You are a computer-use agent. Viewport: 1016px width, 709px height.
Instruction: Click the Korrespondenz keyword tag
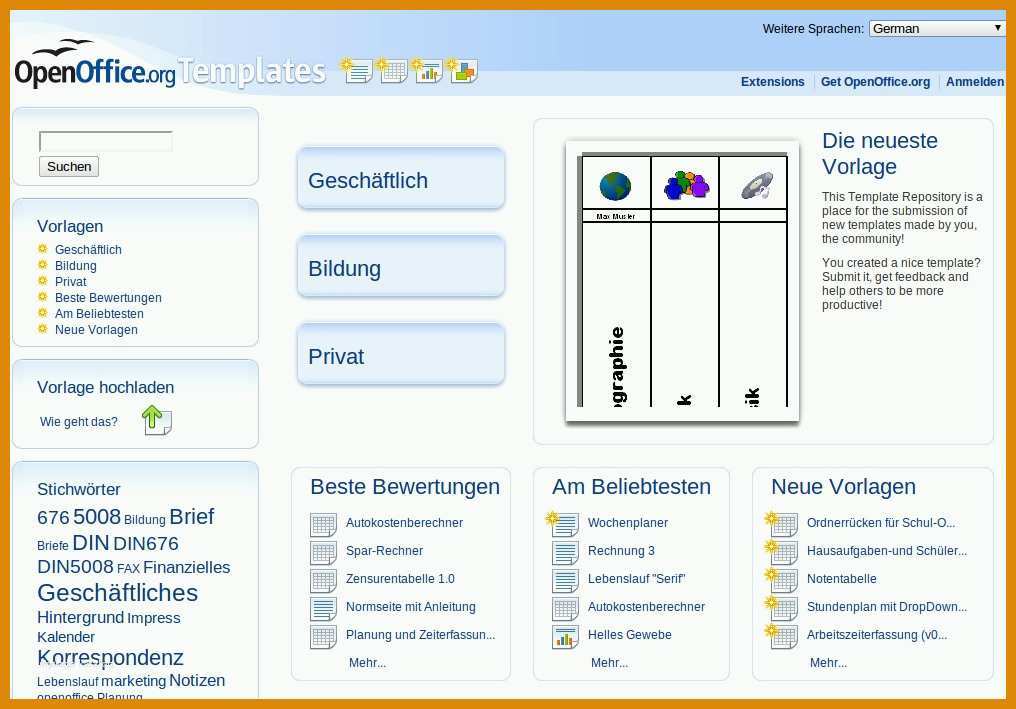(110, 657)
